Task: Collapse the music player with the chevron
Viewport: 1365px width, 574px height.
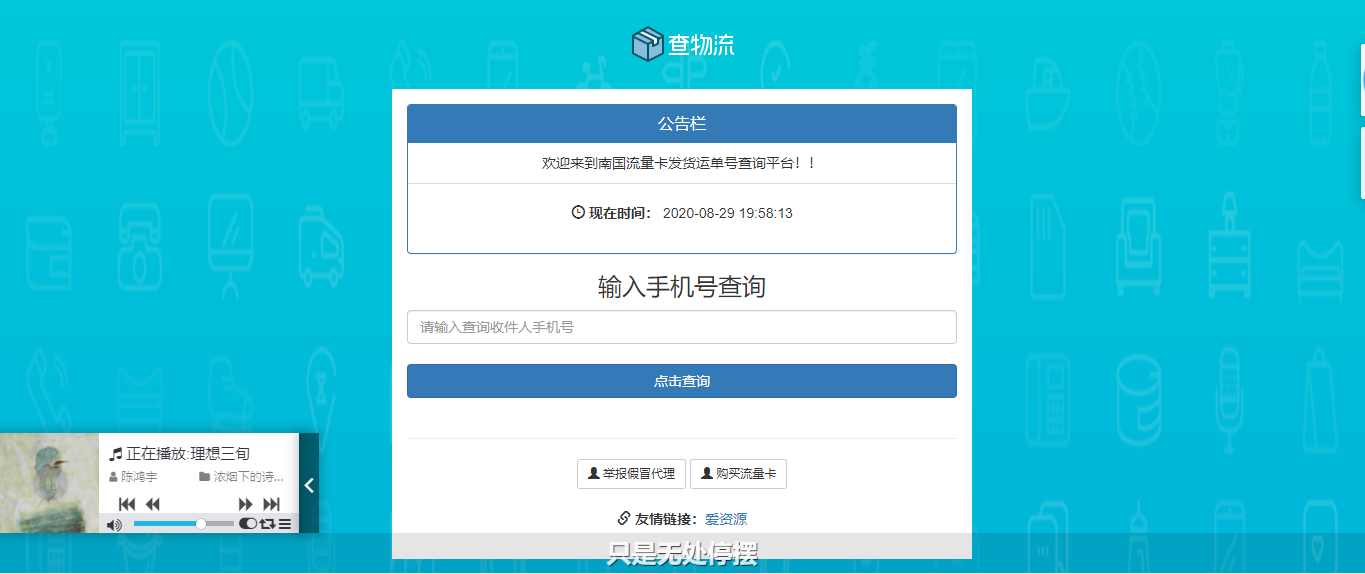Action: pyautogui.click(x=309, y=485)
